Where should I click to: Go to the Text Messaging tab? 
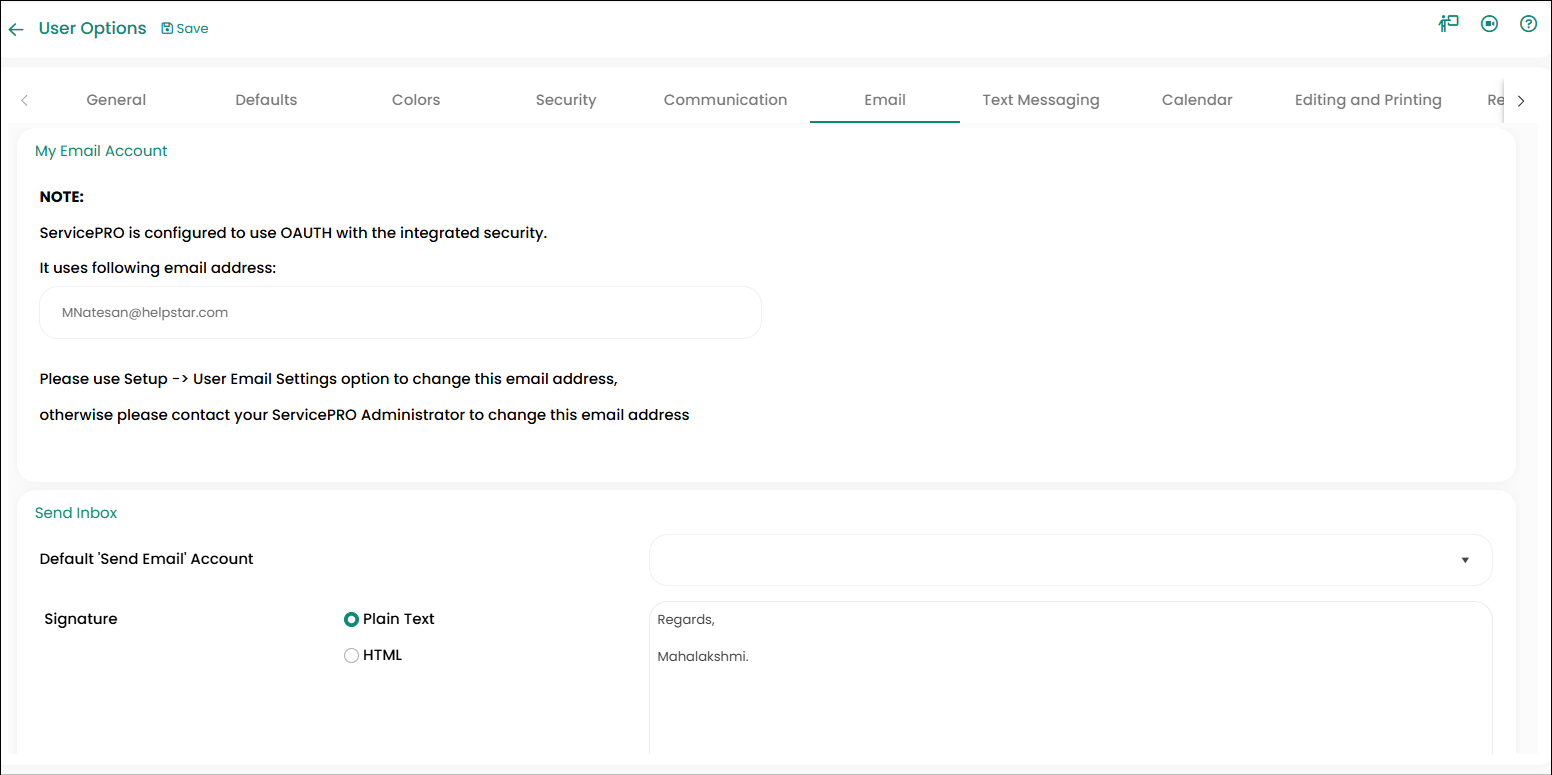(1041, 100)
